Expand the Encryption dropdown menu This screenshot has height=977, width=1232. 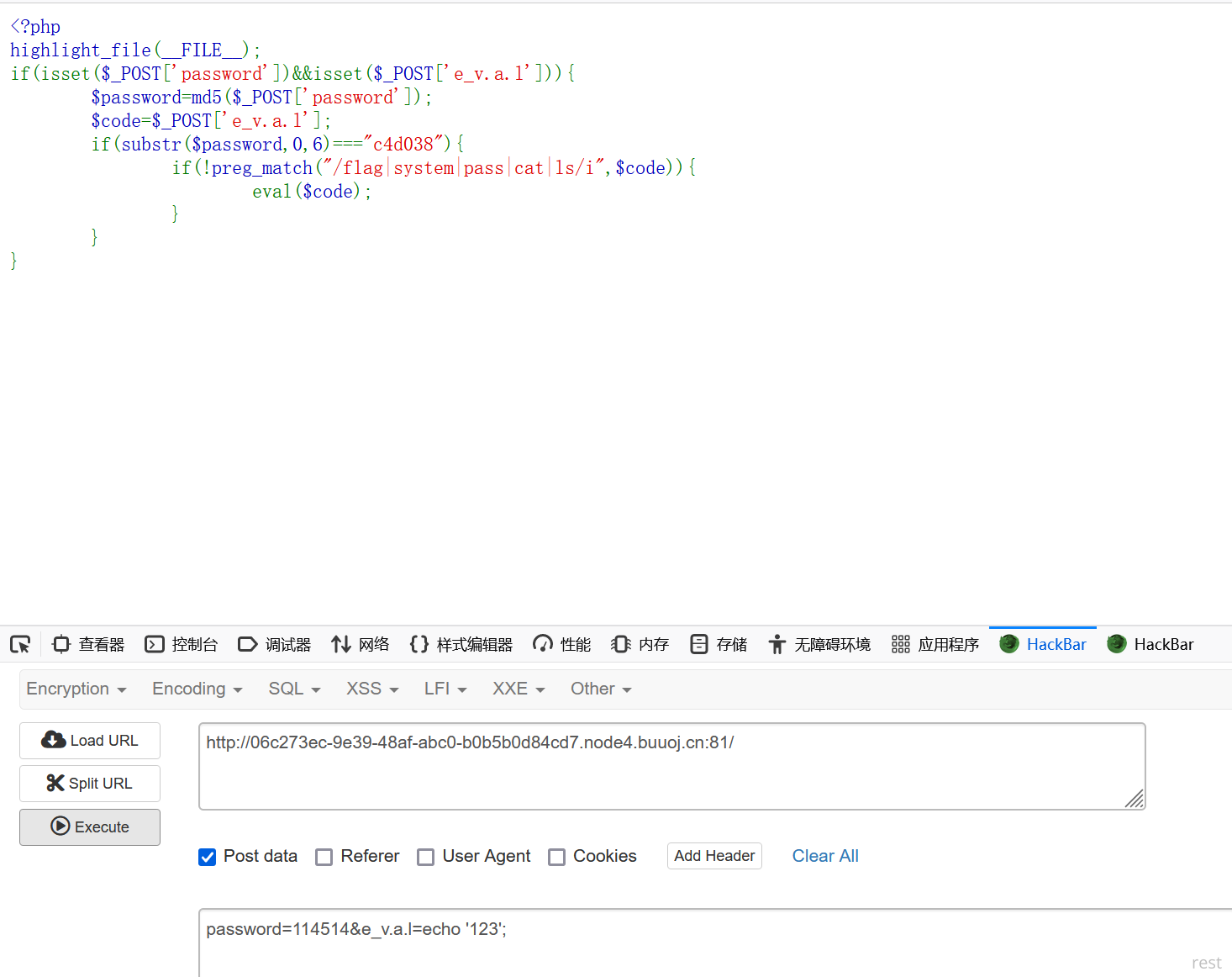pos(76,689)
